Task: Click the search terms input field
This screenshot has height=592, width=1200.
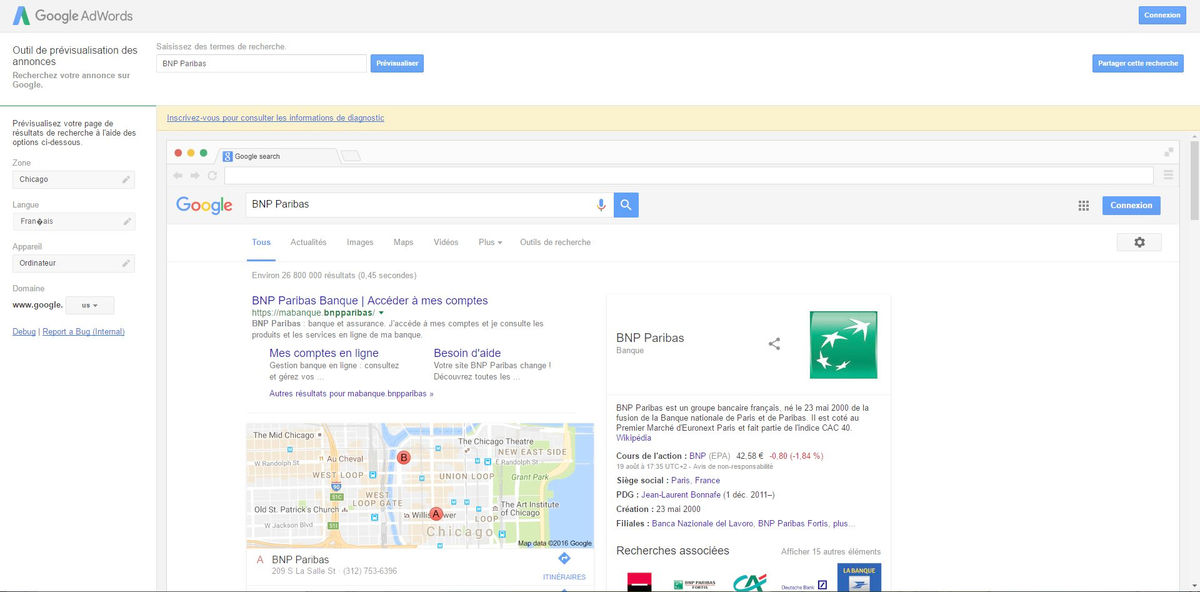Action: coord(261,63)
